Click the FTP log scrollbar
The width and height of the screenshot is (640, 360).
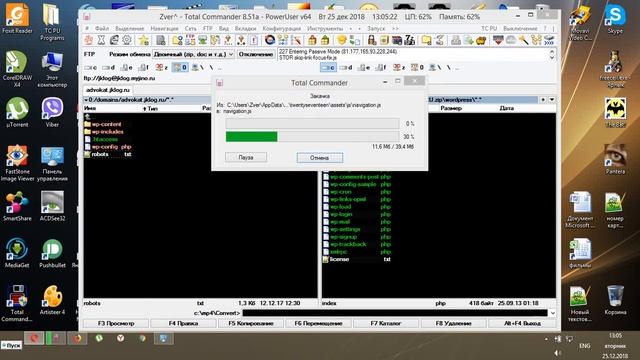click(552, 55)
